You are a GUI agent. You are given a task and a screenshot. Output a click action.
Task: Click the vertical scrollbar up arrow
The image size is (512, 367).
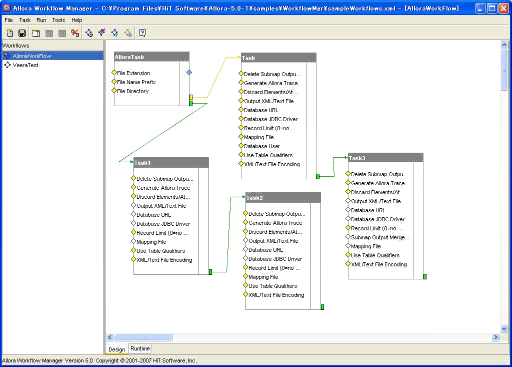pos(504,45)
